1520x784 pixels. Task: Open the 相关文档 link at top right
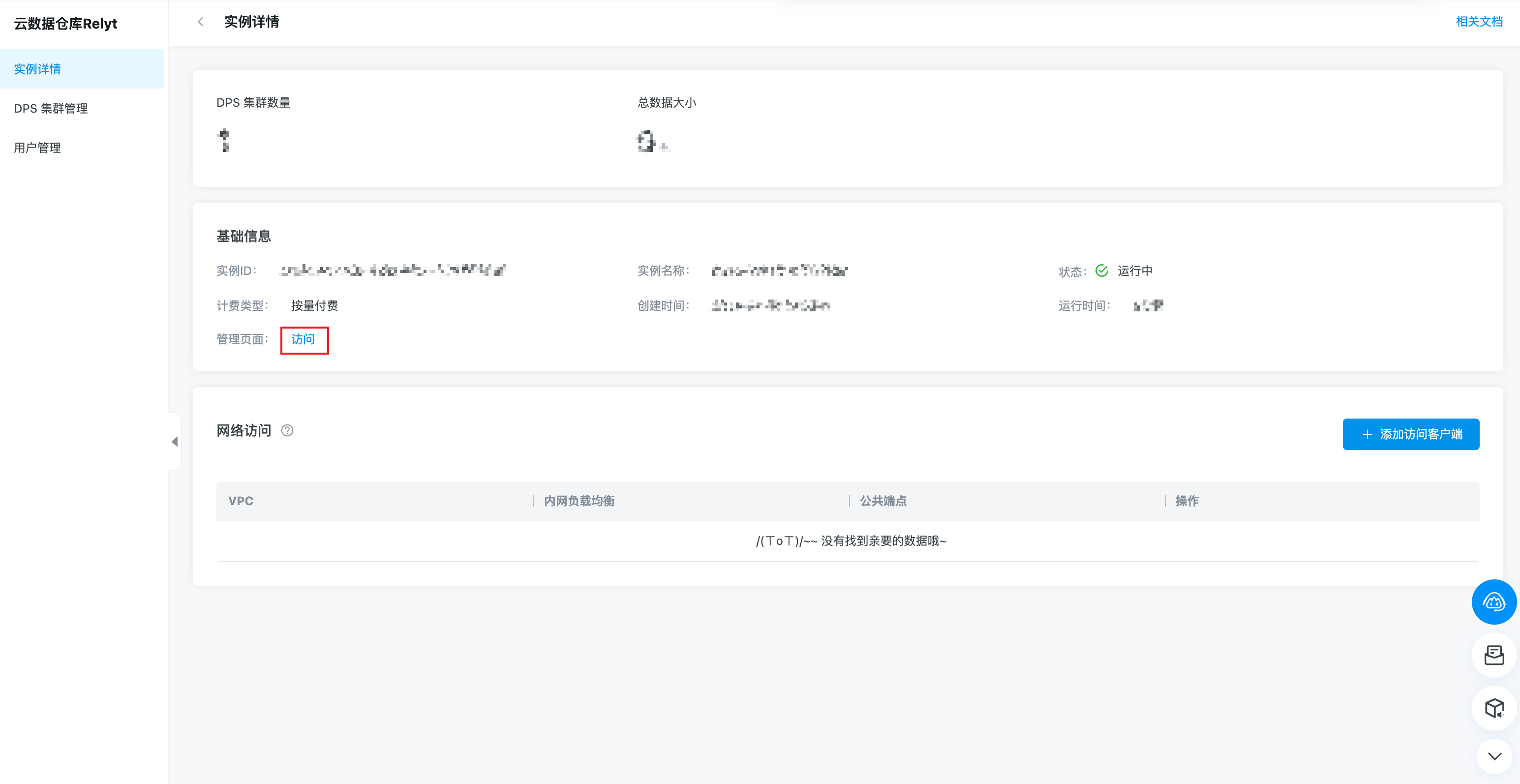point(1479,22)
